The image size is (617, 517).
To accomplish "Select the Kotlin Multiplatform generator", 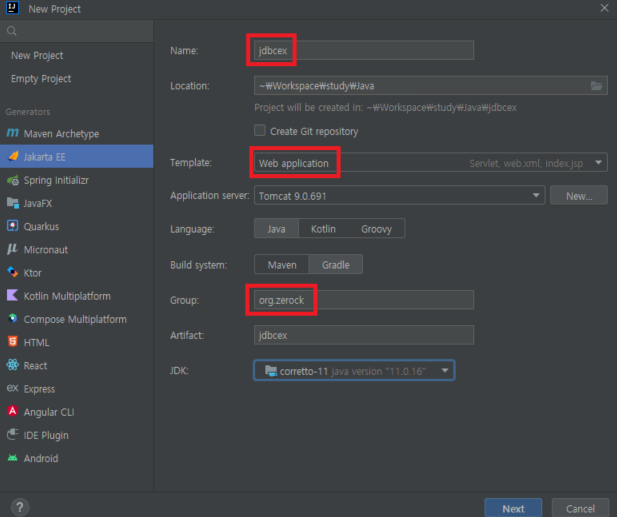I will (76, 295).
